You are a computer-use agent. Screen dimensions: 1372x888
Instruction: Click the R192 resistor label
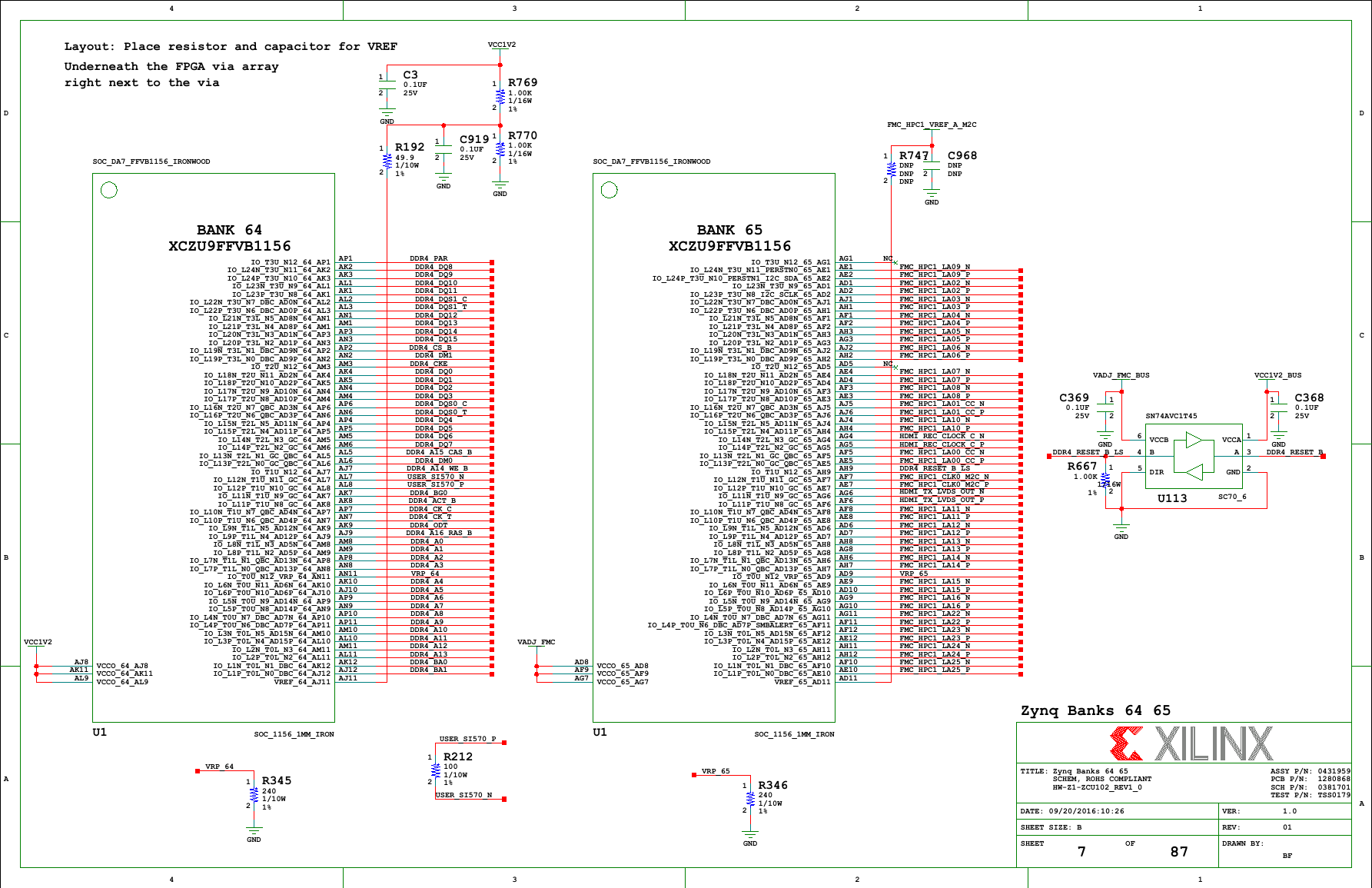(x=410, y=148)
